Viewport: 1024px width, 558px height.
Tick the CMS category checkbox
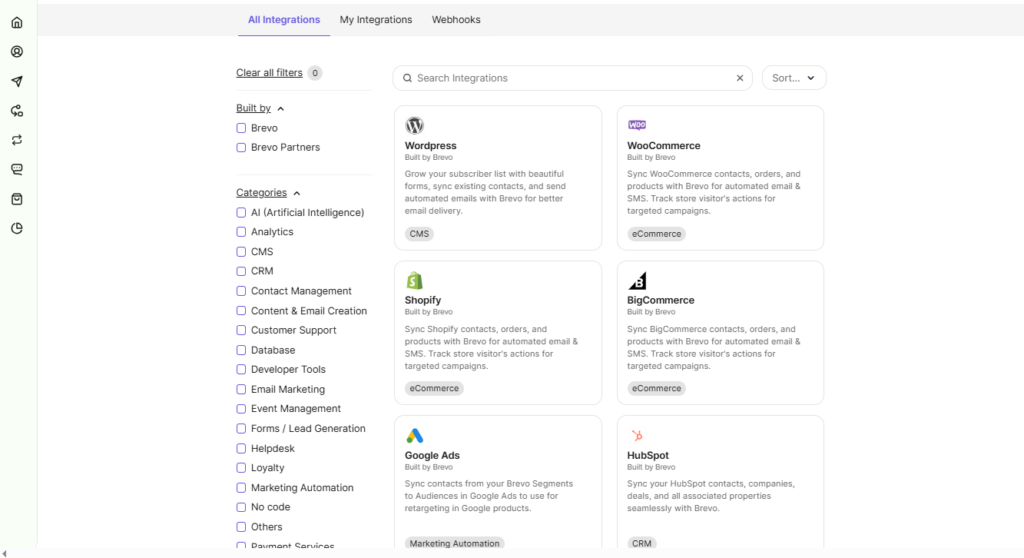coord(241,252)
